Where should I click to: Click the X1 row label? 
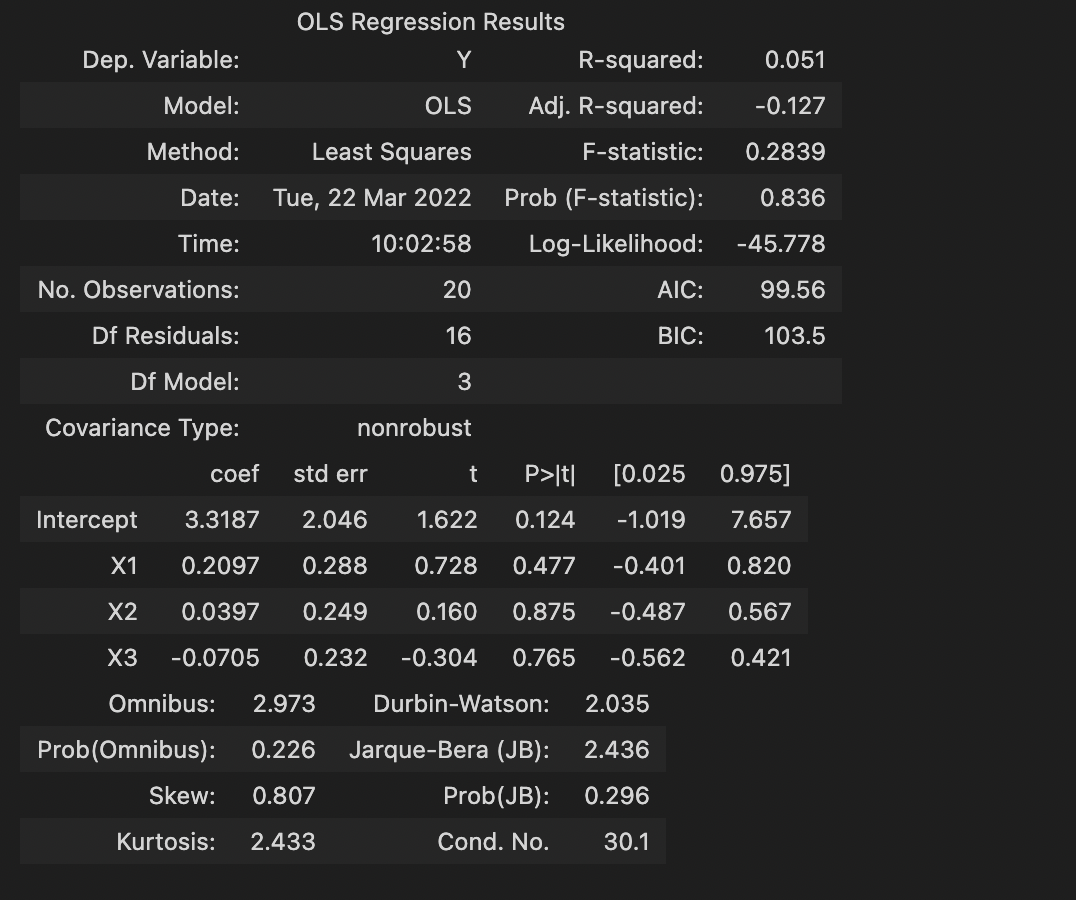tap(111, 565)
